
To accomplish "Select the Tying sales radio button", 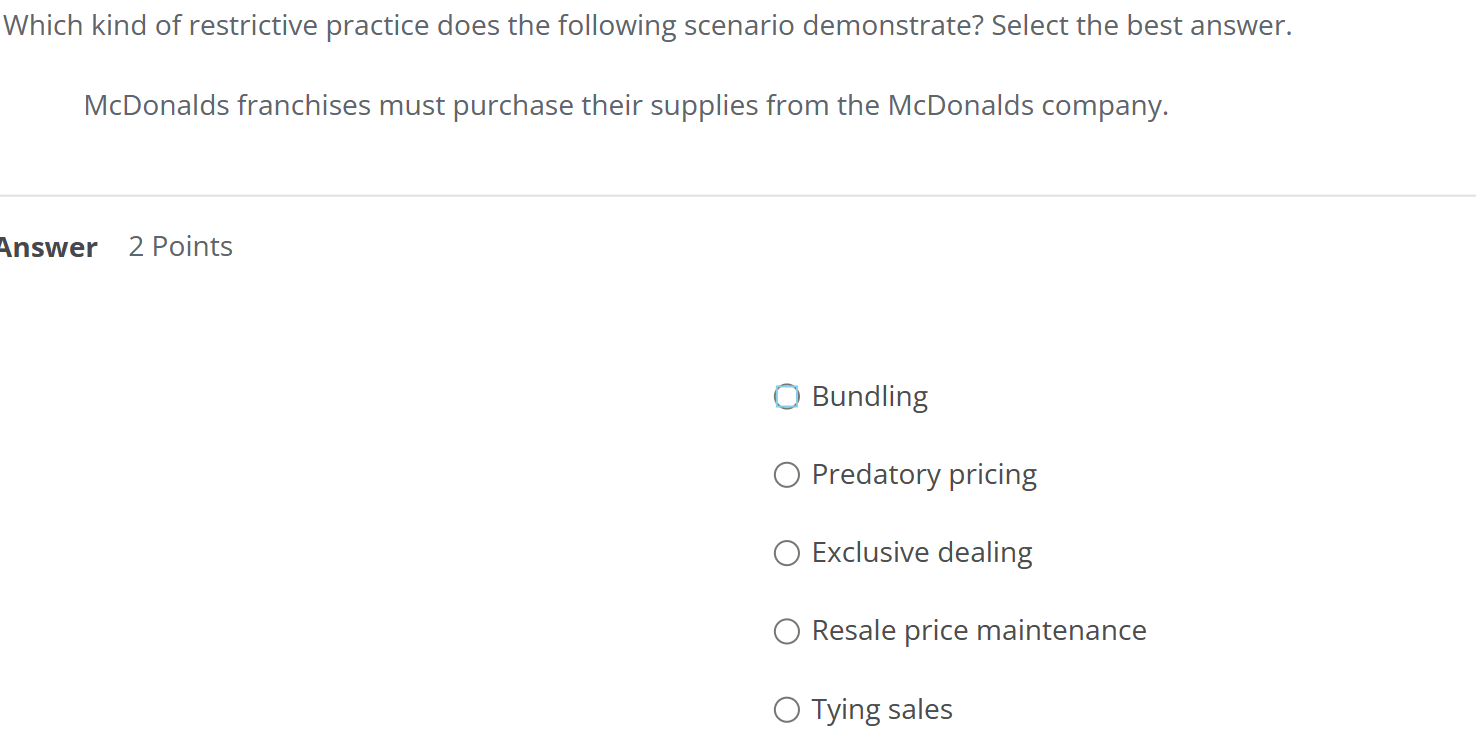I will pos(787,709).
